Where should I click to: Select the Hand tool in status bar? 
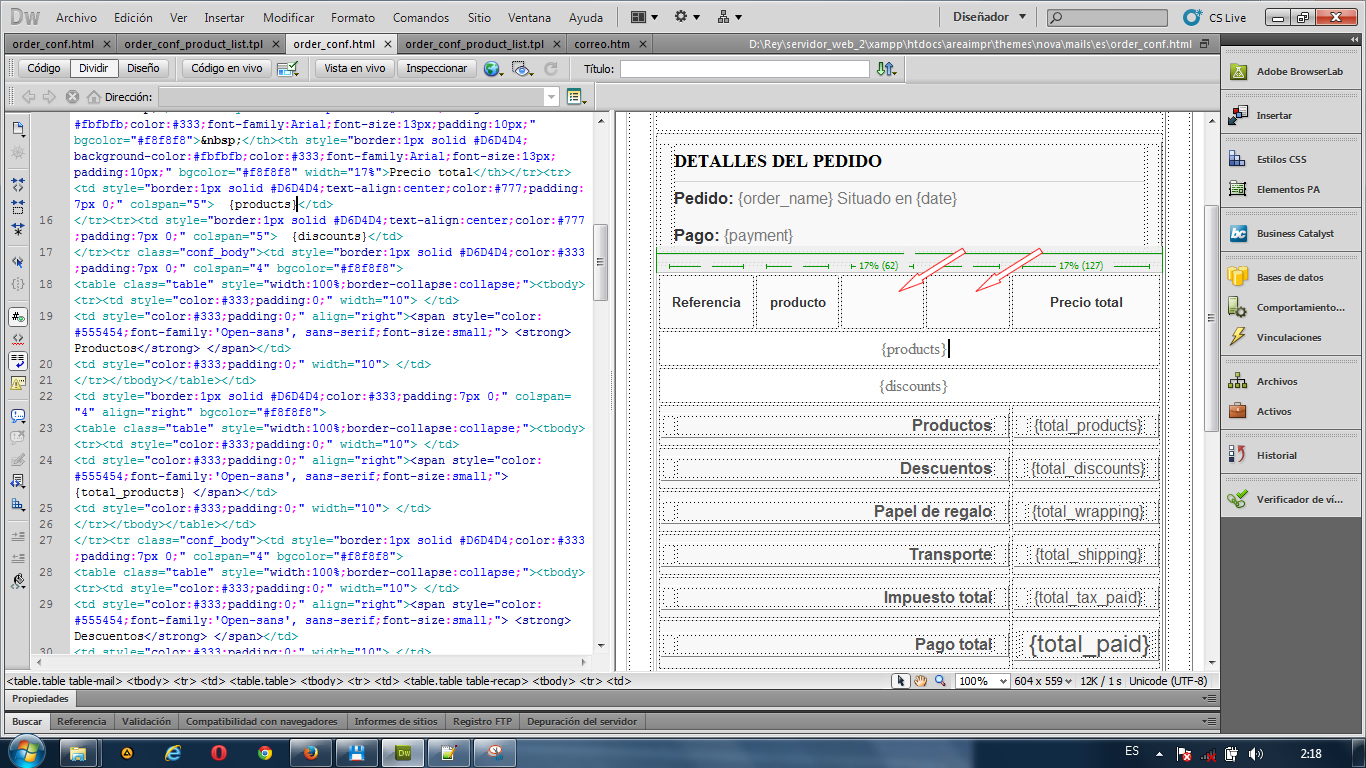921,681
